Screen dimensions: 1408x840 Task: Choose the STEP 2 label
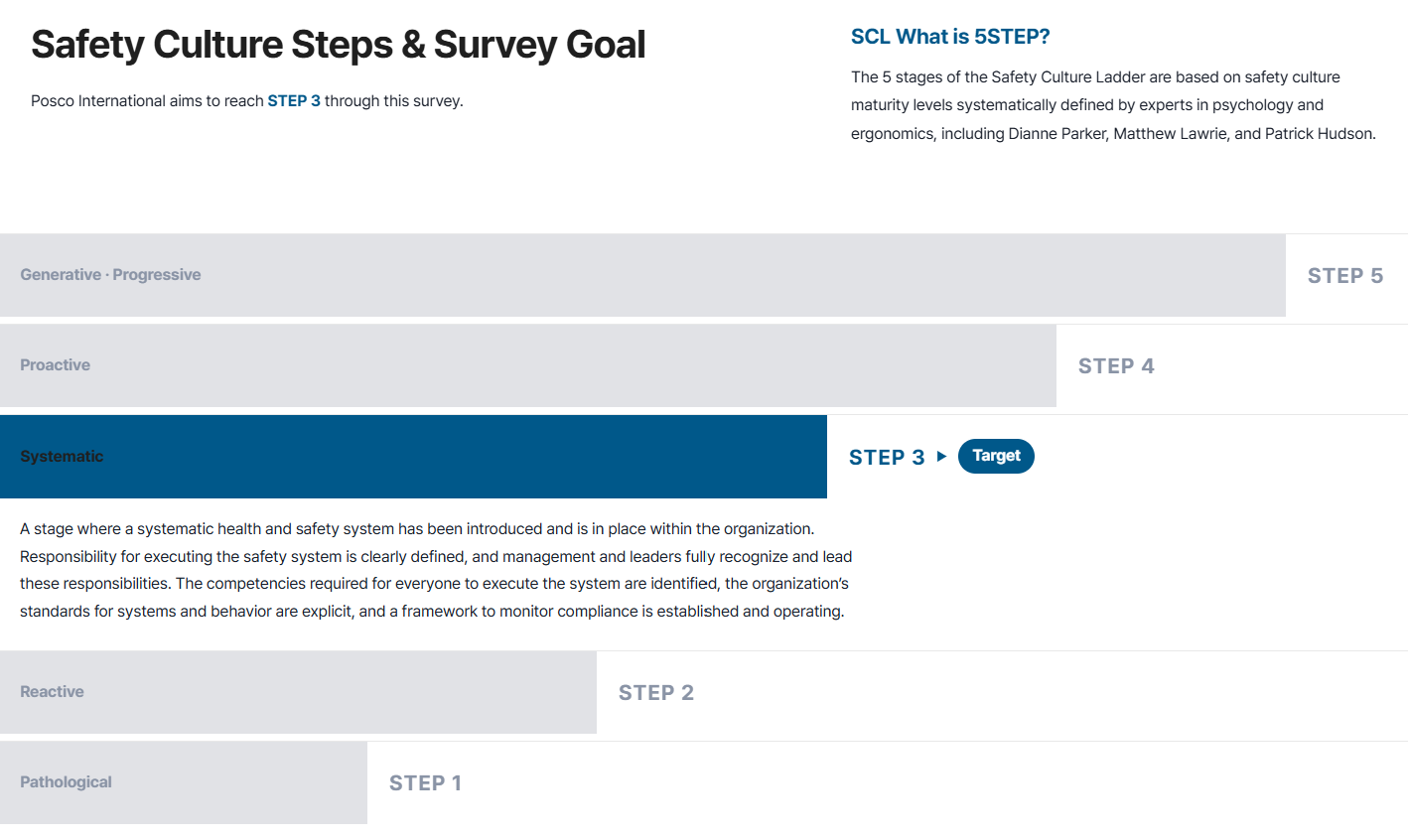pos(656,693)
